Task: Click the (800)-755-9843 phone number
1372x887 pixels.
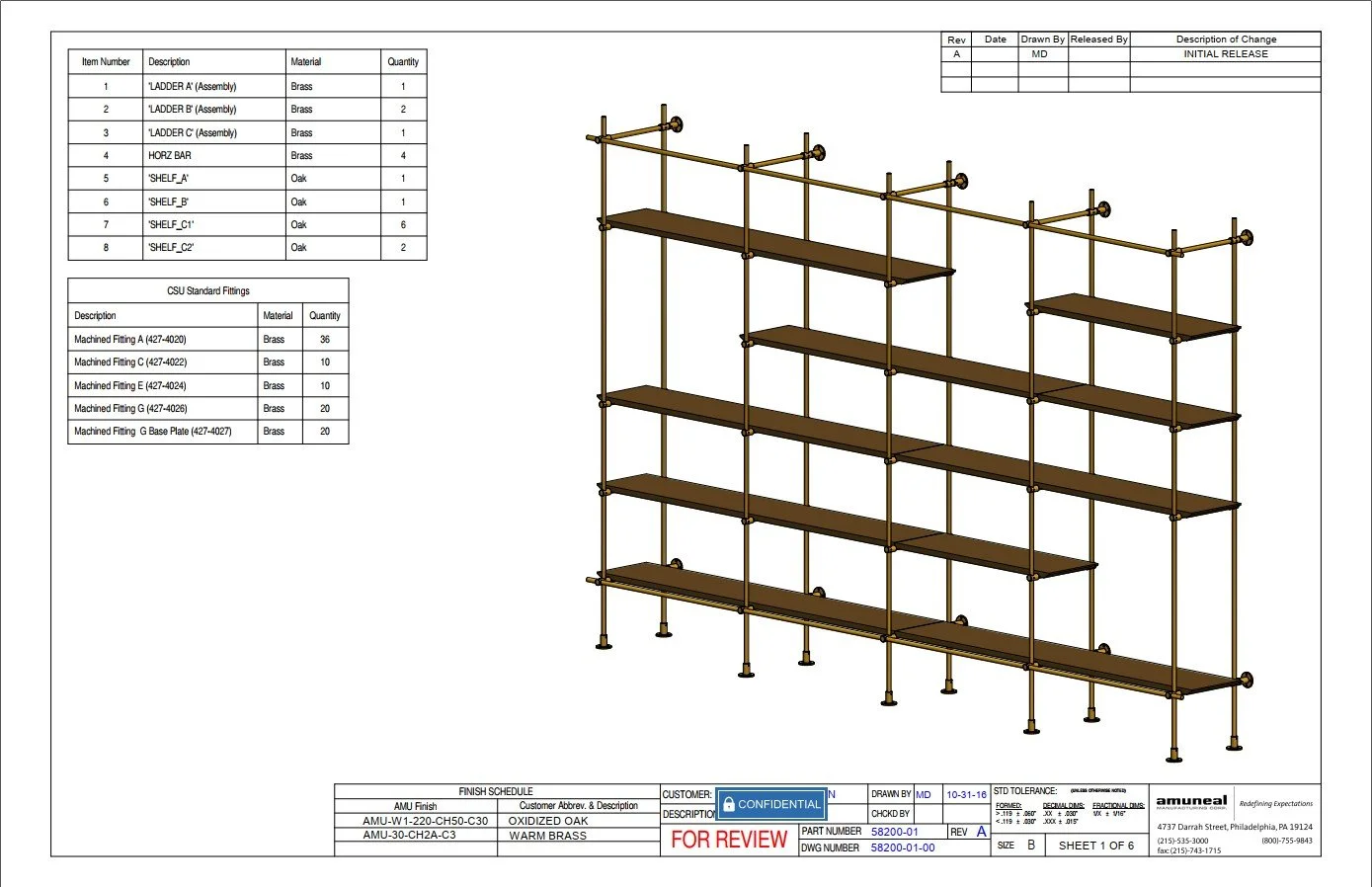Action: [1287, 841]
